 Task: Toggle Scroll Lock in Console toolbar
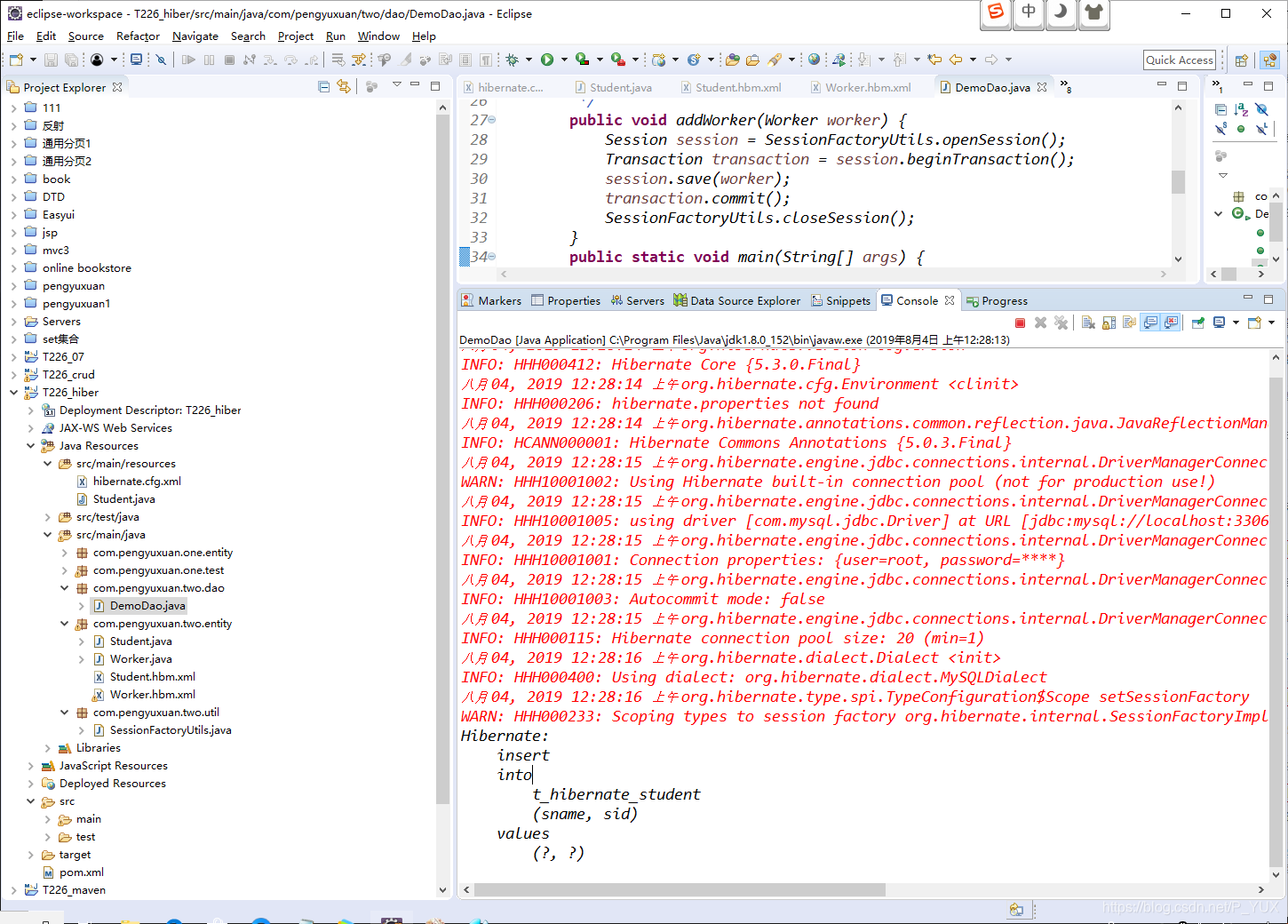pos(1109,323)
